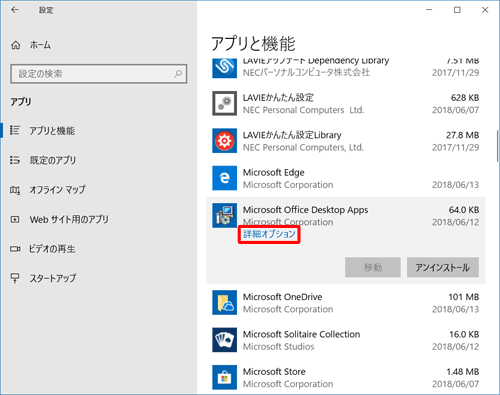This screenshot has height=395, width=500.
Task: Click the Microsoft Studios publisher text
Action: (278, 347)
